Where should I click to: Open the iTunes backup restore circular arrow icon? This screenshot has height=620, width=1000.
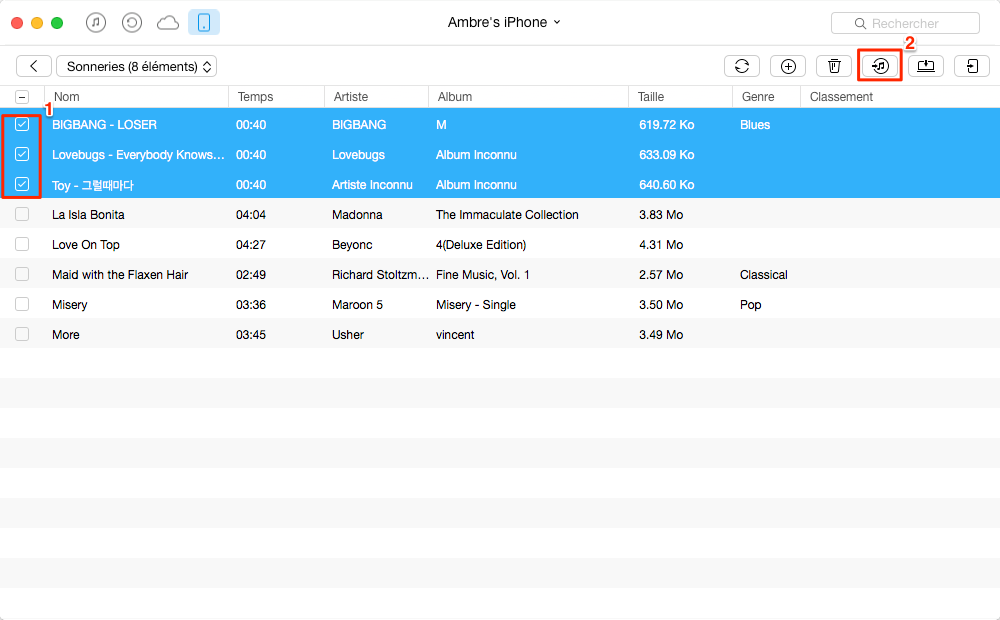click(131, 23)
